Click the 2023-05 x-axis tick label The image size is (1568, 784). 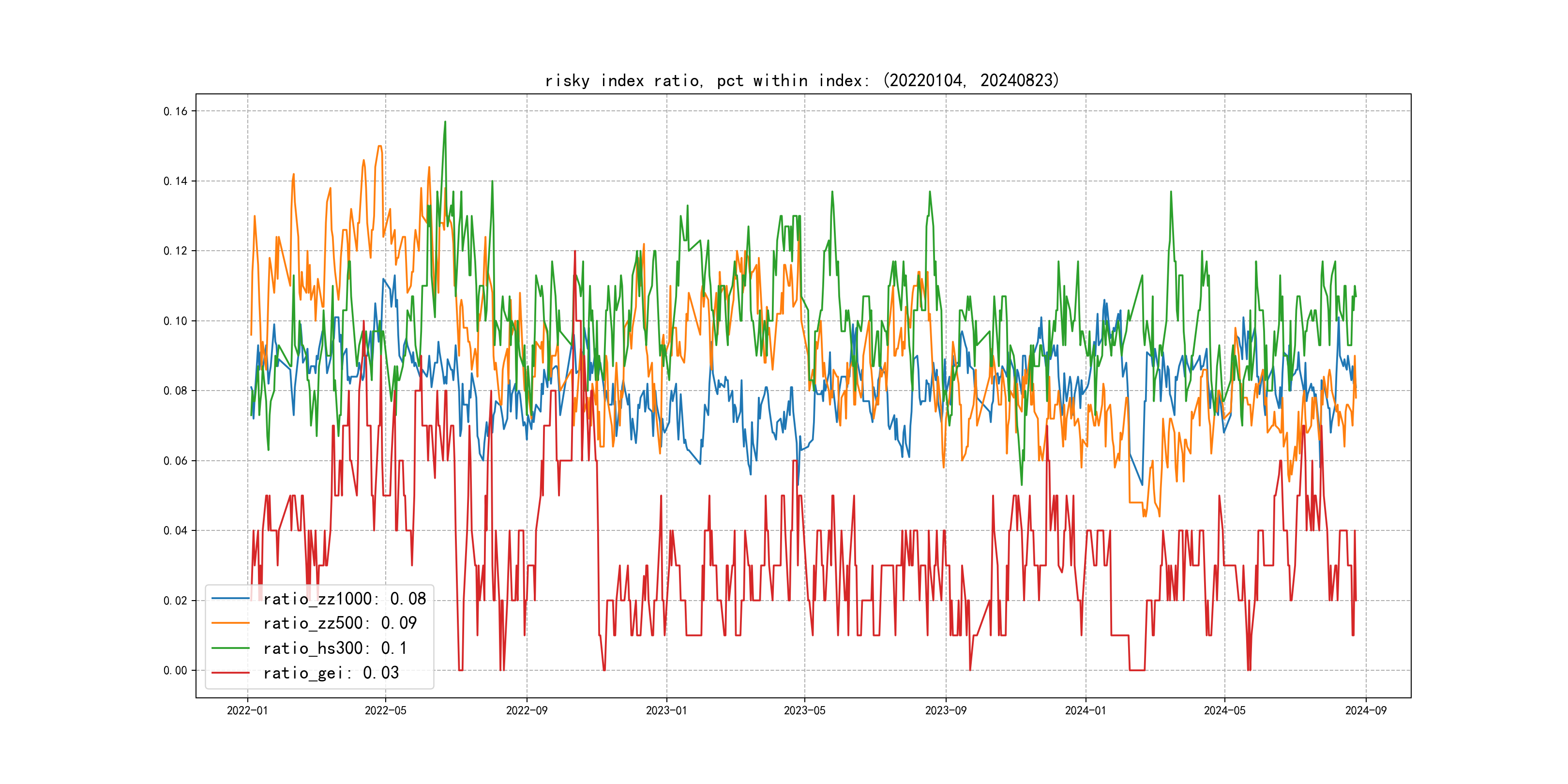pyautogui.click(x=804, y=710)
